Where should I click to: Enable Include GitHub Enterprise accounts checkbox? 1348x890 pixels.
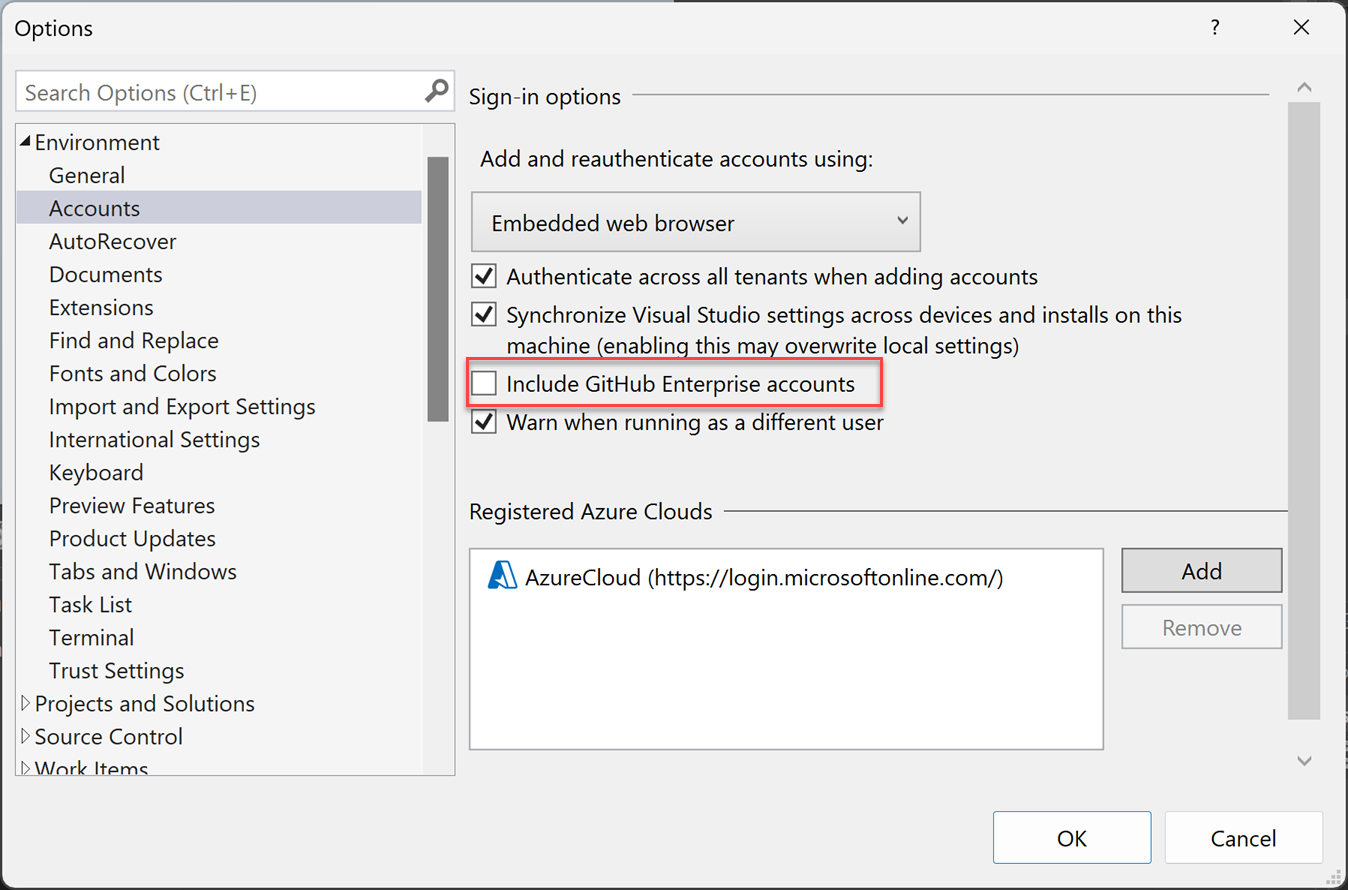(485, 384)
